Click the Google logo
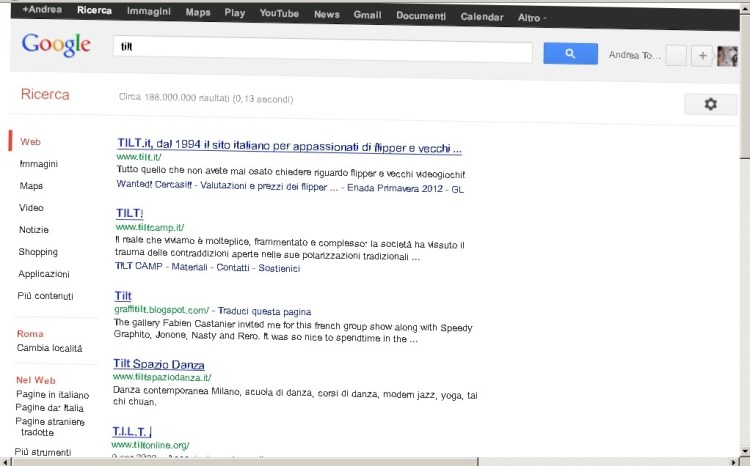Viewport: 750px width, 466px height. pos(56,45)
